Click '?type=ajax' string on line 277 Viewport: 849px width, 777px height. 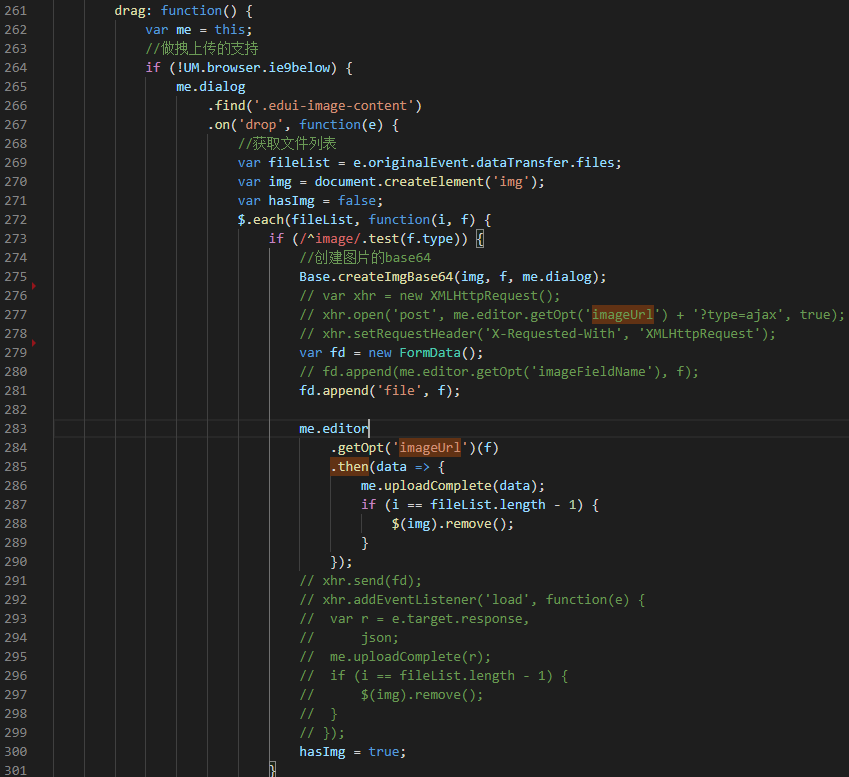737,315
